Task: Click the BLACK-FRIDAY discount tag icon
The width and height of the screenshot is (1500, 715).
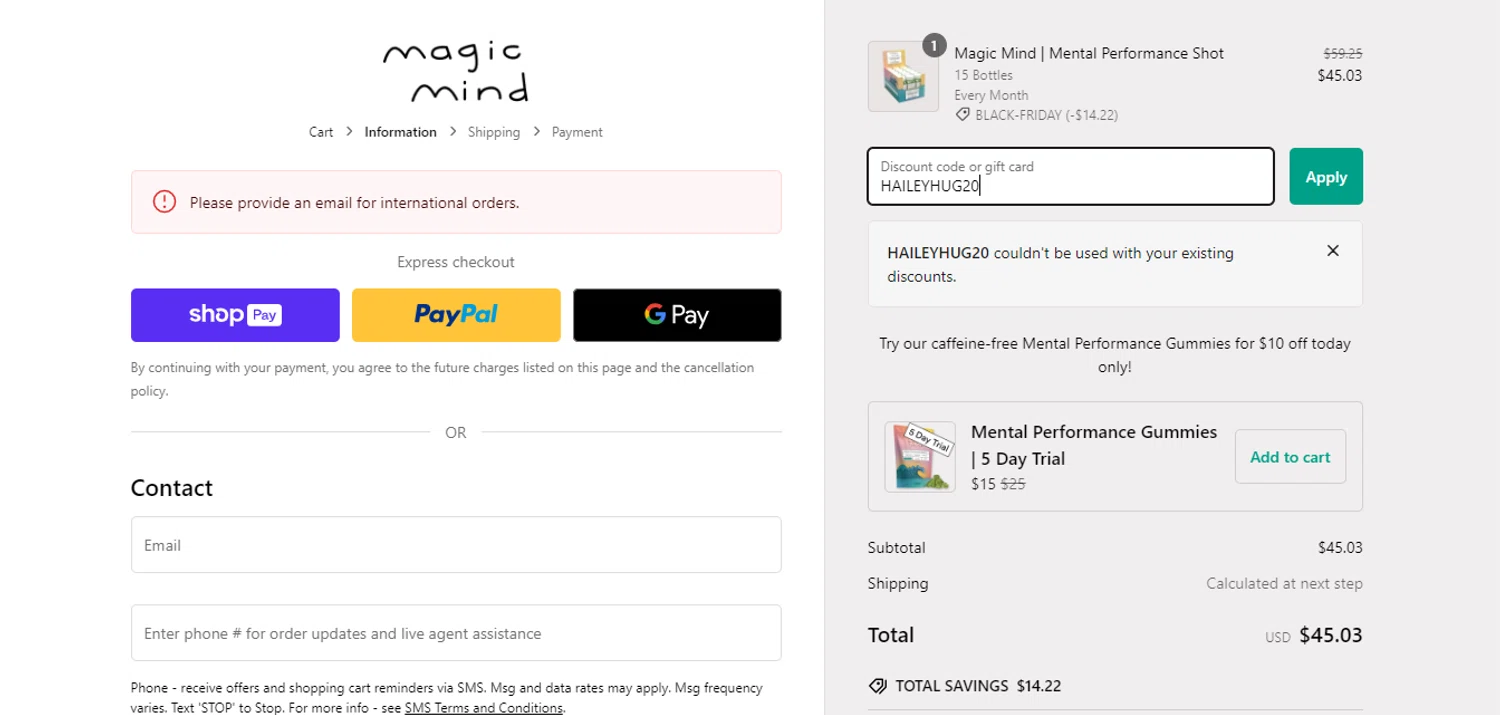Action: 962,115
